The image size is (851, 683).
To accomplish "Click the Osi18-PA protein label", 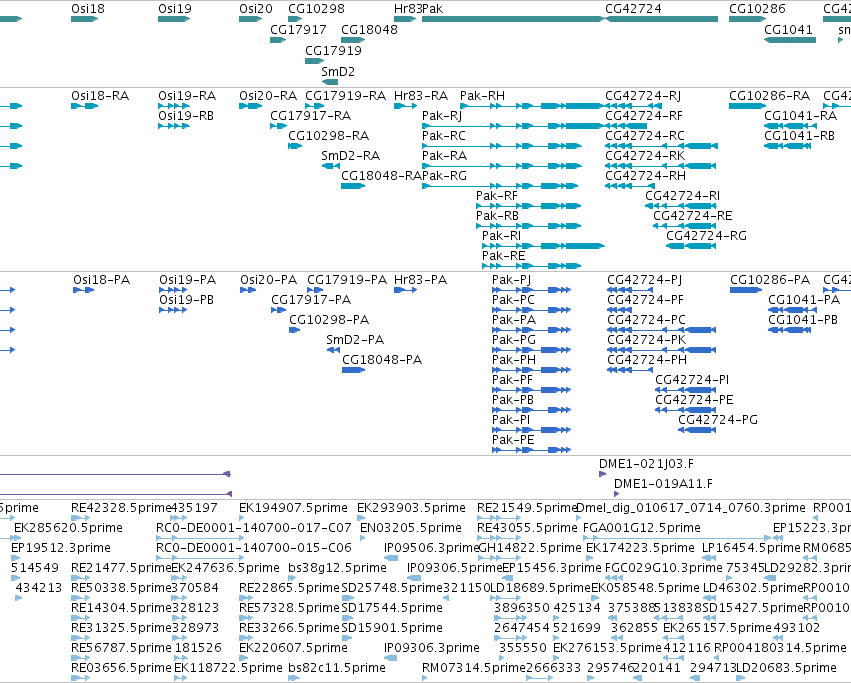I will 101,280.
